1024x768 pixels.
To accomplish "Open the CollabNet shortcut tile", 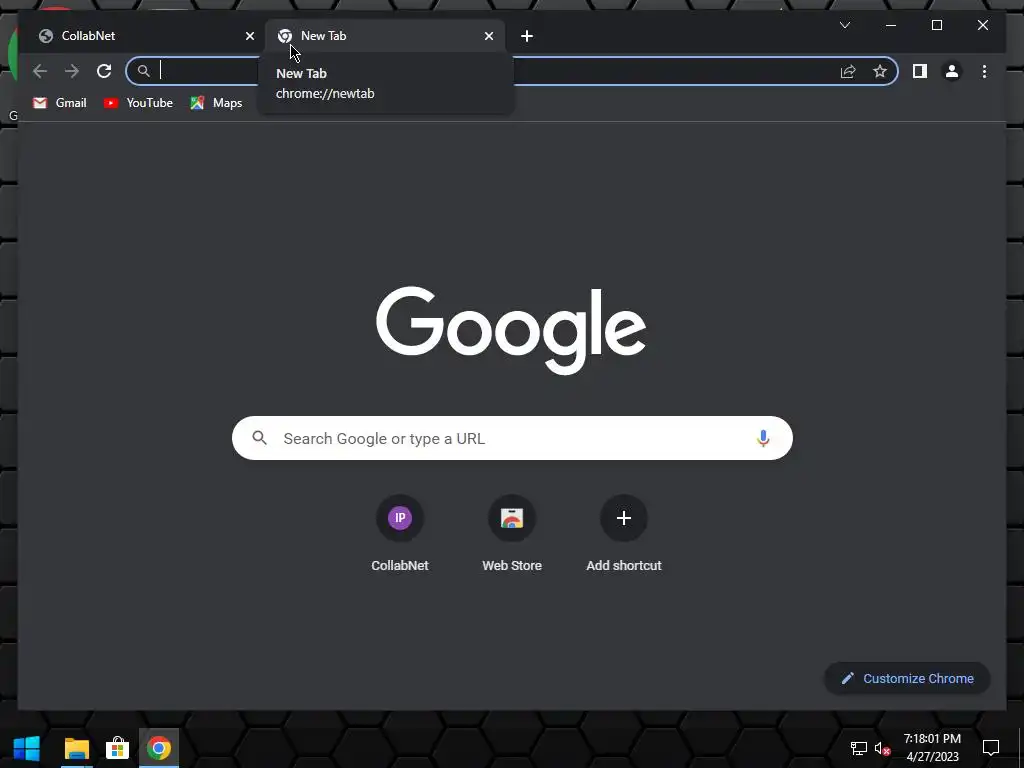I will tap(400, 534).
